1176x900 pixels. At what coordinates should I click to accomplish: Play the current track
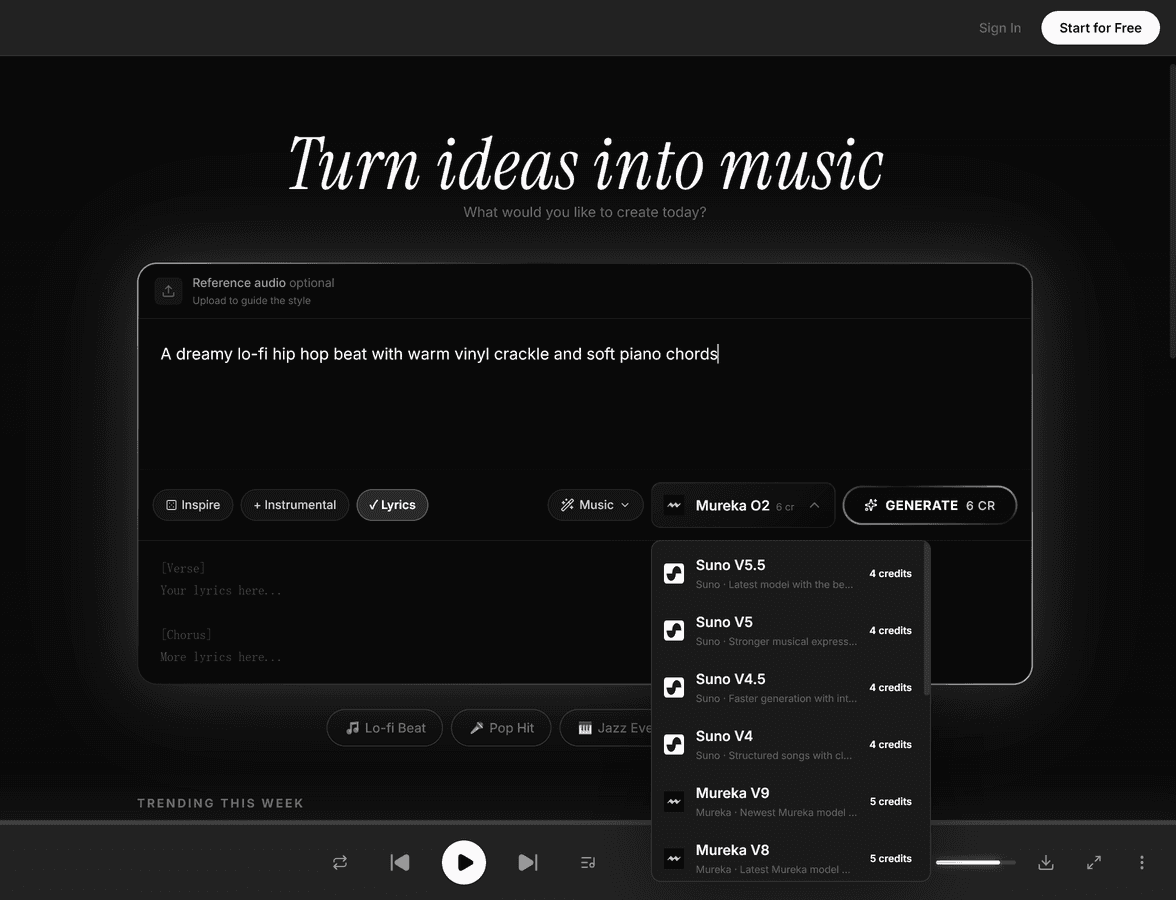[464, 862]
